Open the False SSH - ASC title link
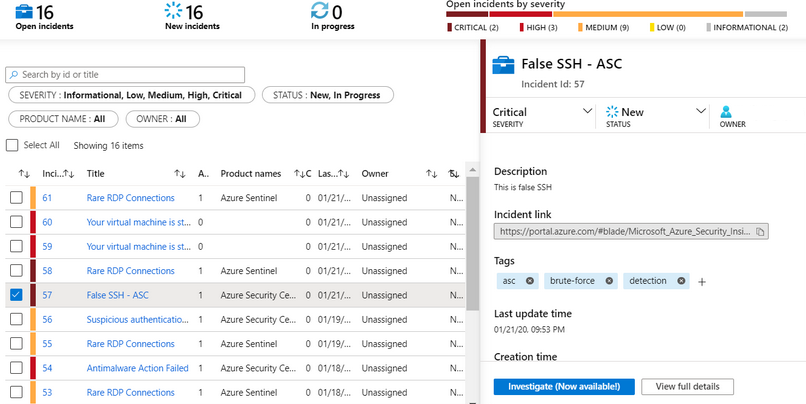The width and height of the screenshot is (806, 404). click(118, 295)
